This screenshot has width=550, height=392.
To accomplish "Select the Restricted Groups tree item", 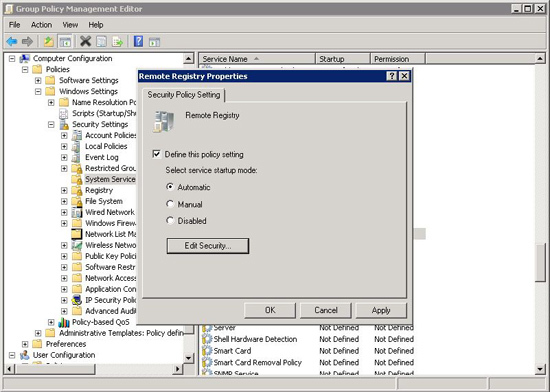I will (110, 168).
